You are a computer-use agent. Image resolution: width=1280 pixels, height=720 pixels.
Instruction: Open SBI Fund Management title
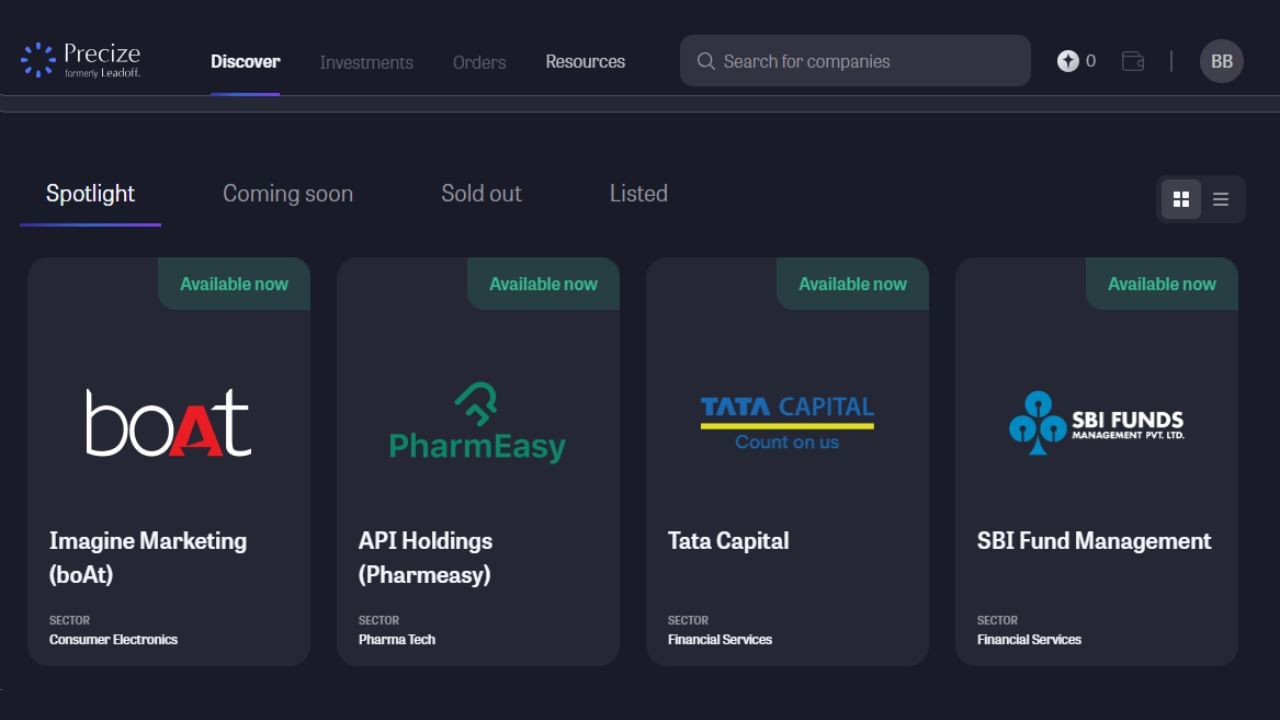tap(1094, 541)
